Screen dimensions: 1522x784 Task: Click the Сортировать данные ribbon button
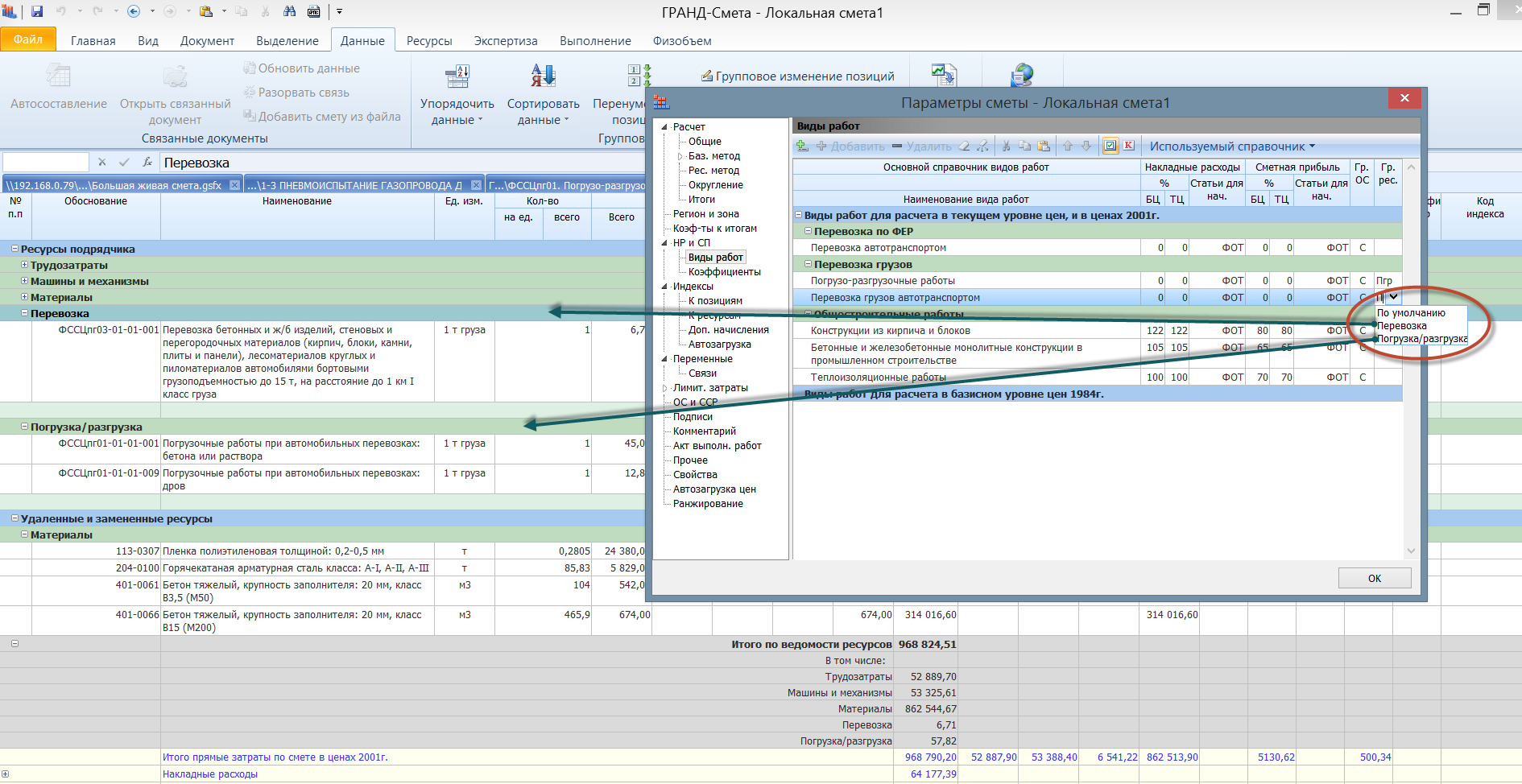(x=544, y=97)
